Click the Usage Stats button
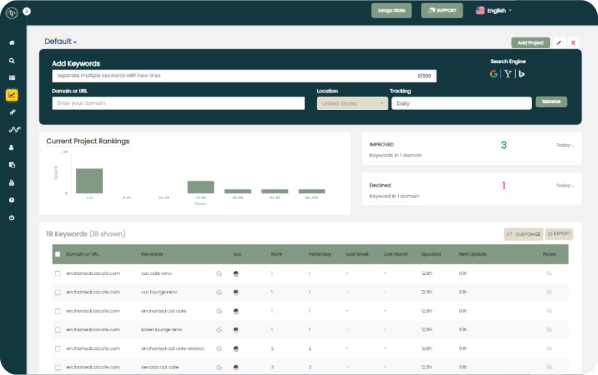This screenshot has height=375, width=598. point(391,11)
